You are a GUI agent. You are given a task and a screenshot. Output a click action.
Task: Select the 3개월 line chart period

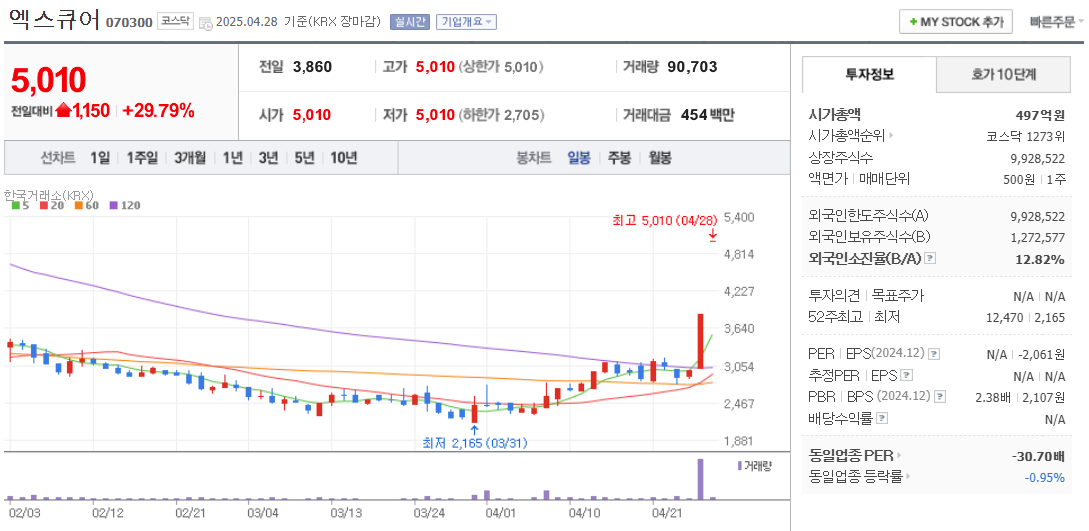pos(190,158)
